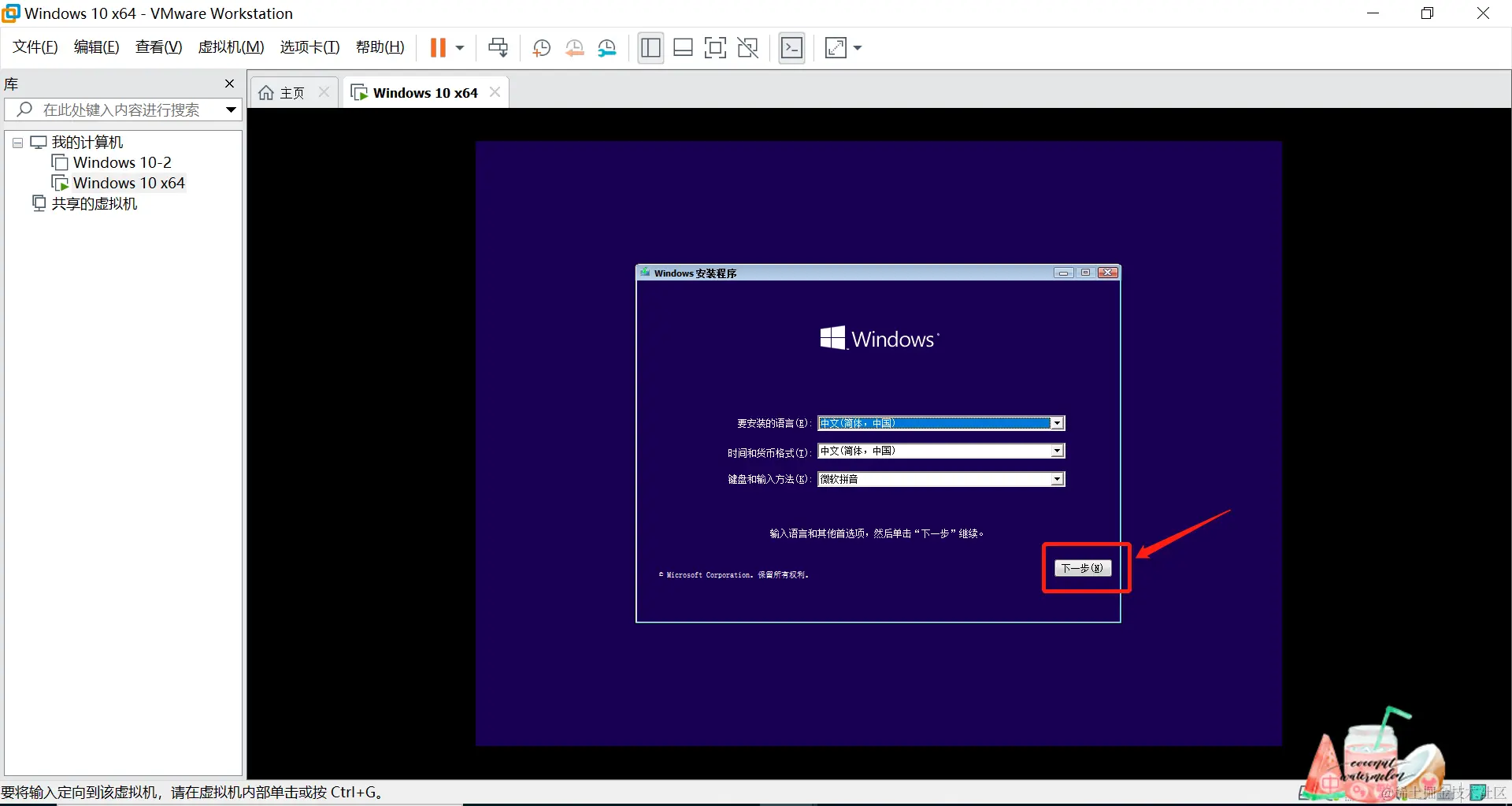This screenshot has height=806, width=1512.
Task: Open the 查看(V) menu
Action: click(x=158, y=47)
